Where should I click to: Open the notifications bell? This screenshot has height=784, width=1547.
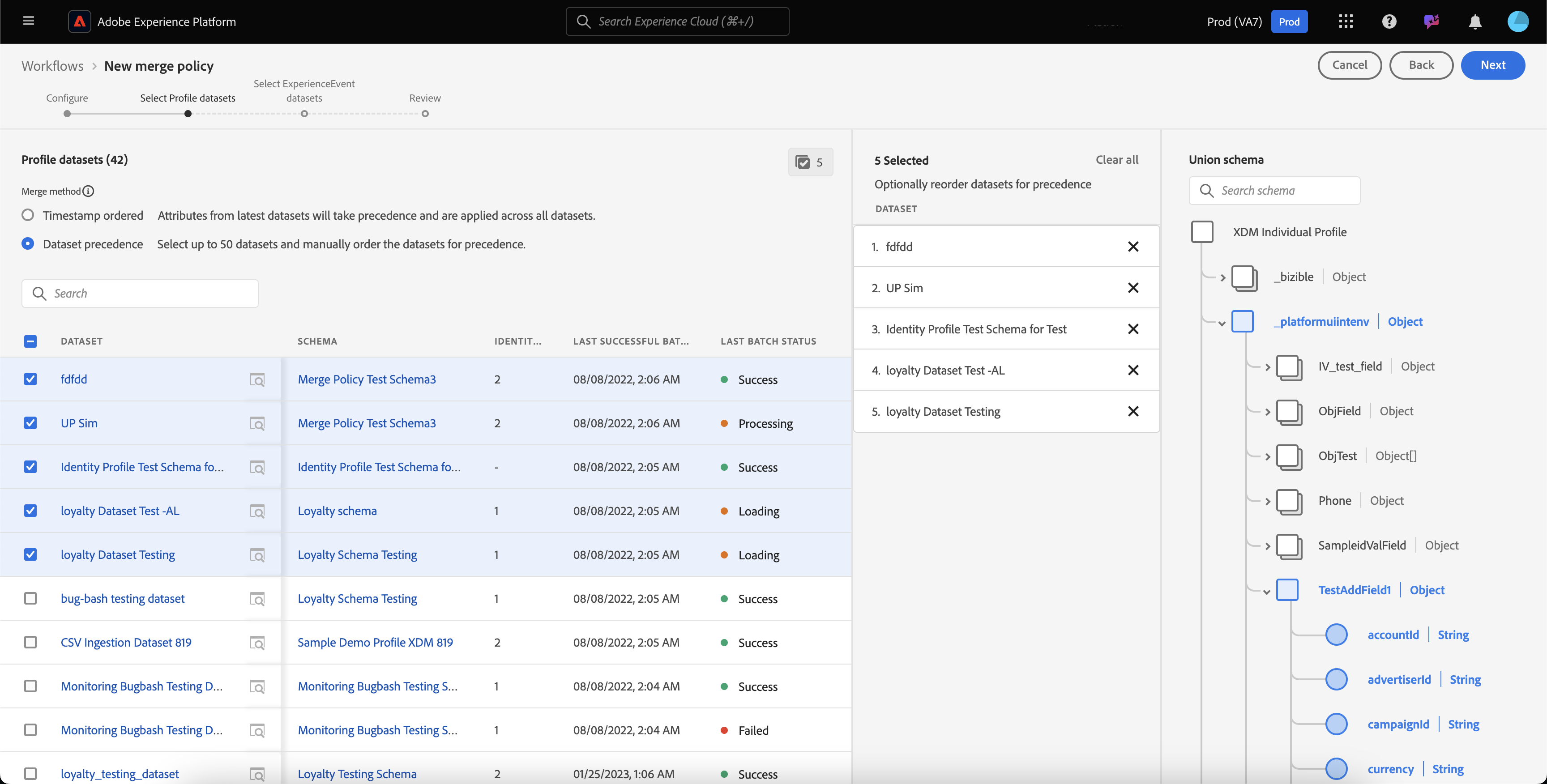pyautogui.click(x=1474, y=21)
